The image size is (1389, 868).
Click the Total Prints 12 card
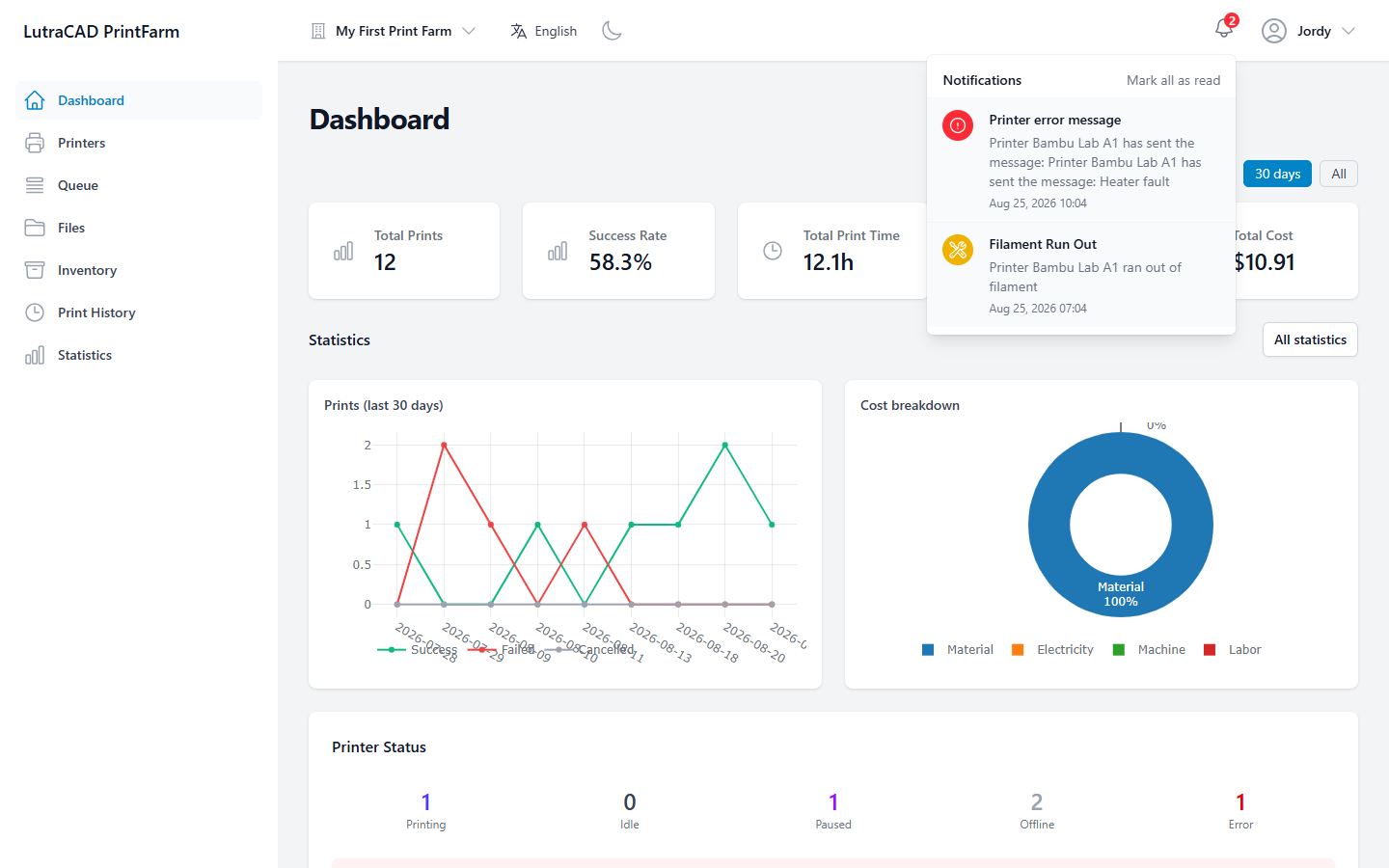404,251
